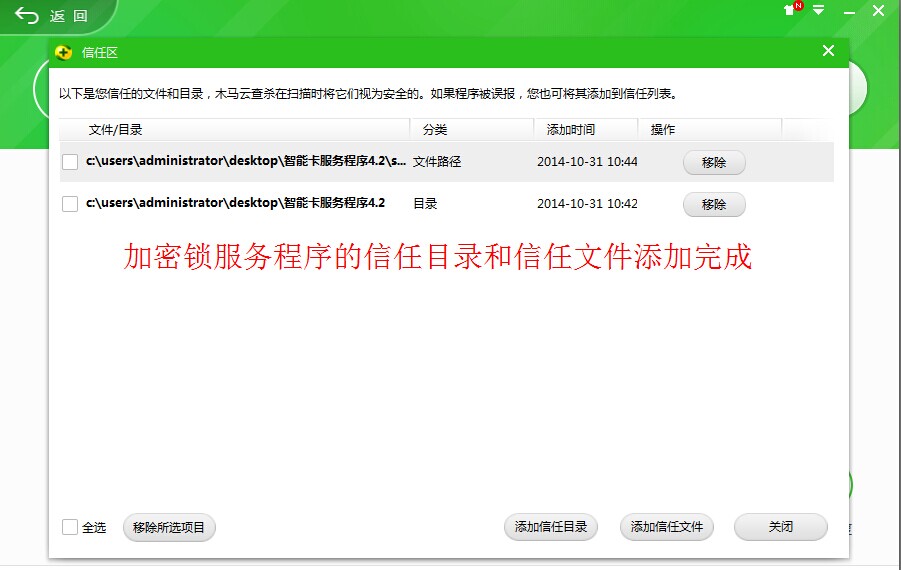Click the 移除所选项目 button
The width and height of the screenshot is (901, 570).
tap(169, 527)
